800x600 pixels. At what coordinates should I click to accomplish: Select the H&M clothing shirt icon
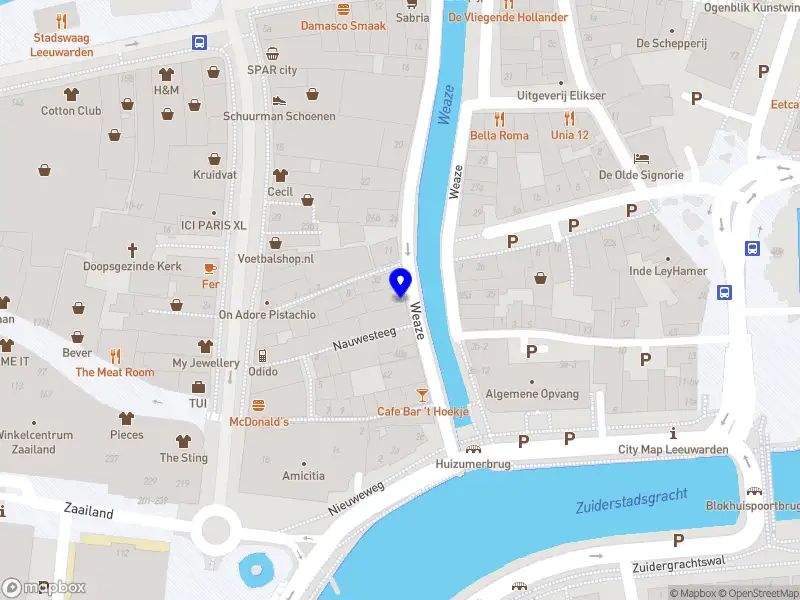(x=166, y=74)
